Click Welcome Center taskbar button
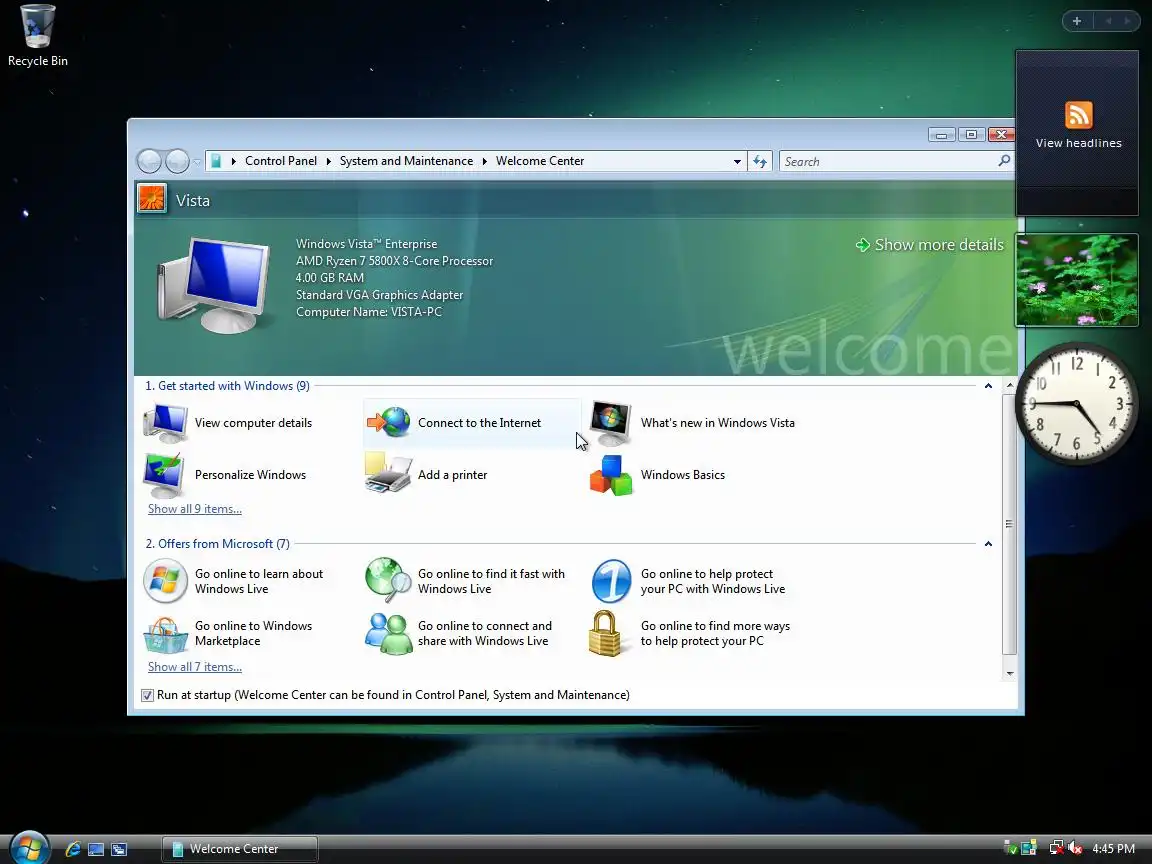 (240, 849)
